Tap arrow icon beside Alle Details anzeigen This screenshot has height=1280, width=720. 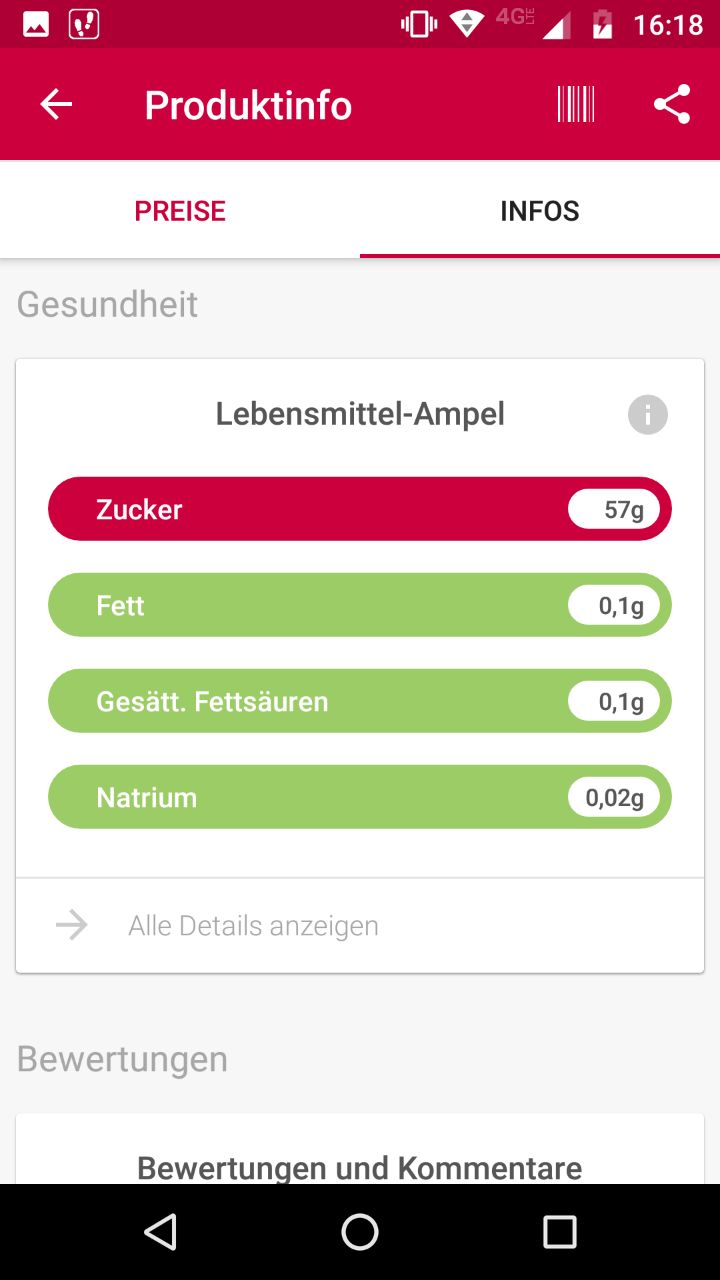tap(72, 925)
